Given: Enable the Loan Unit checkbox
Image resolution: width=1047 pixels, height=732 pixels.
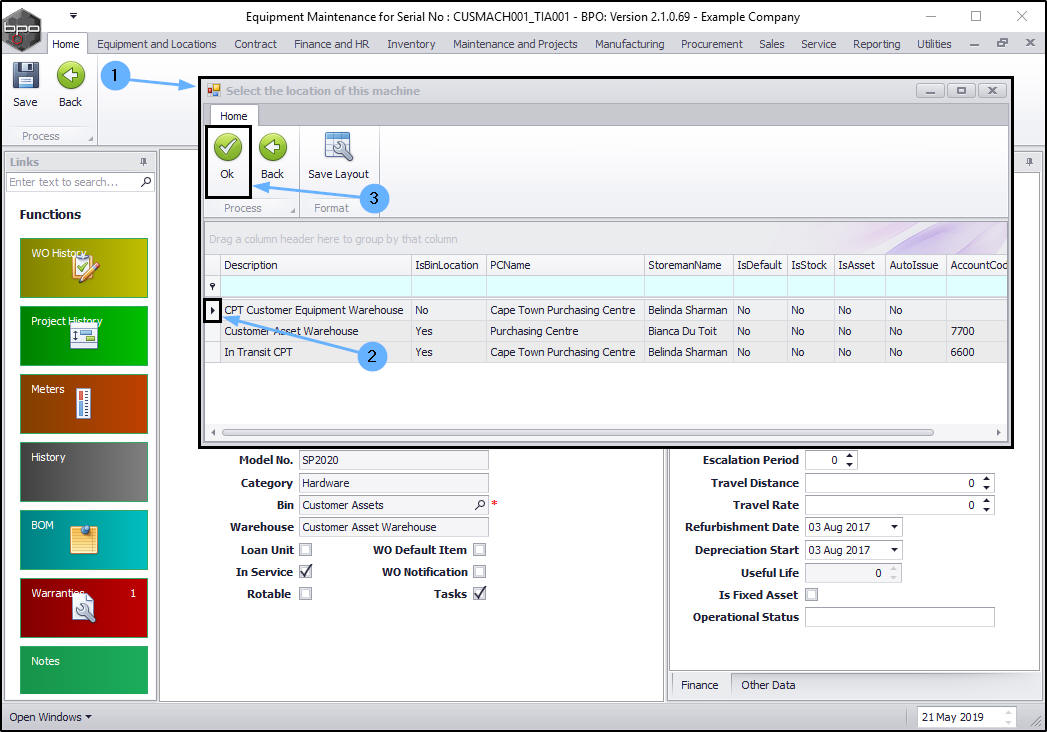Looking at the screenshot, I should (x=306, y=550).
